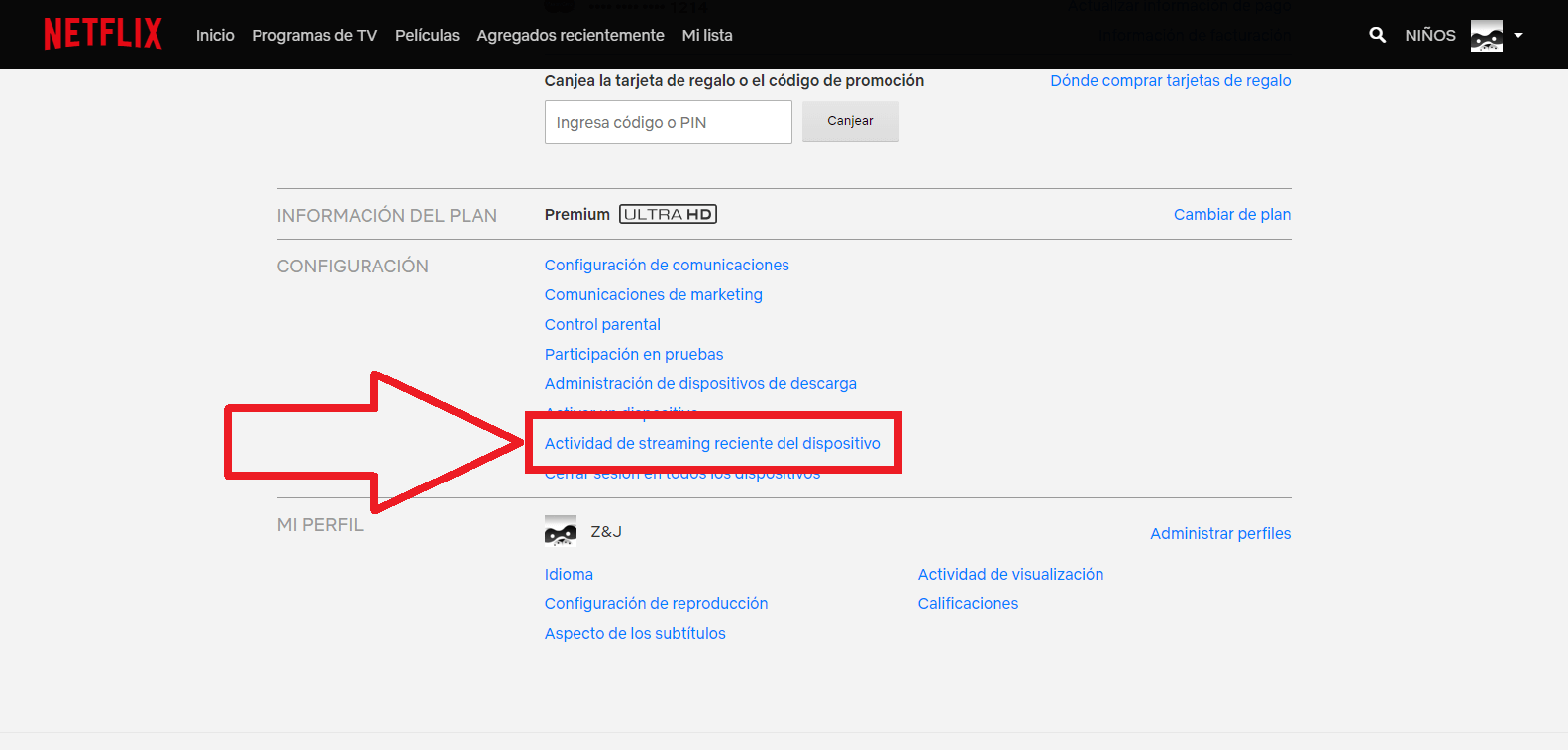Open Aspecto de los subtítulos
The height and width of the screenshot is (750, 1568).
click(x=635, y=634)
